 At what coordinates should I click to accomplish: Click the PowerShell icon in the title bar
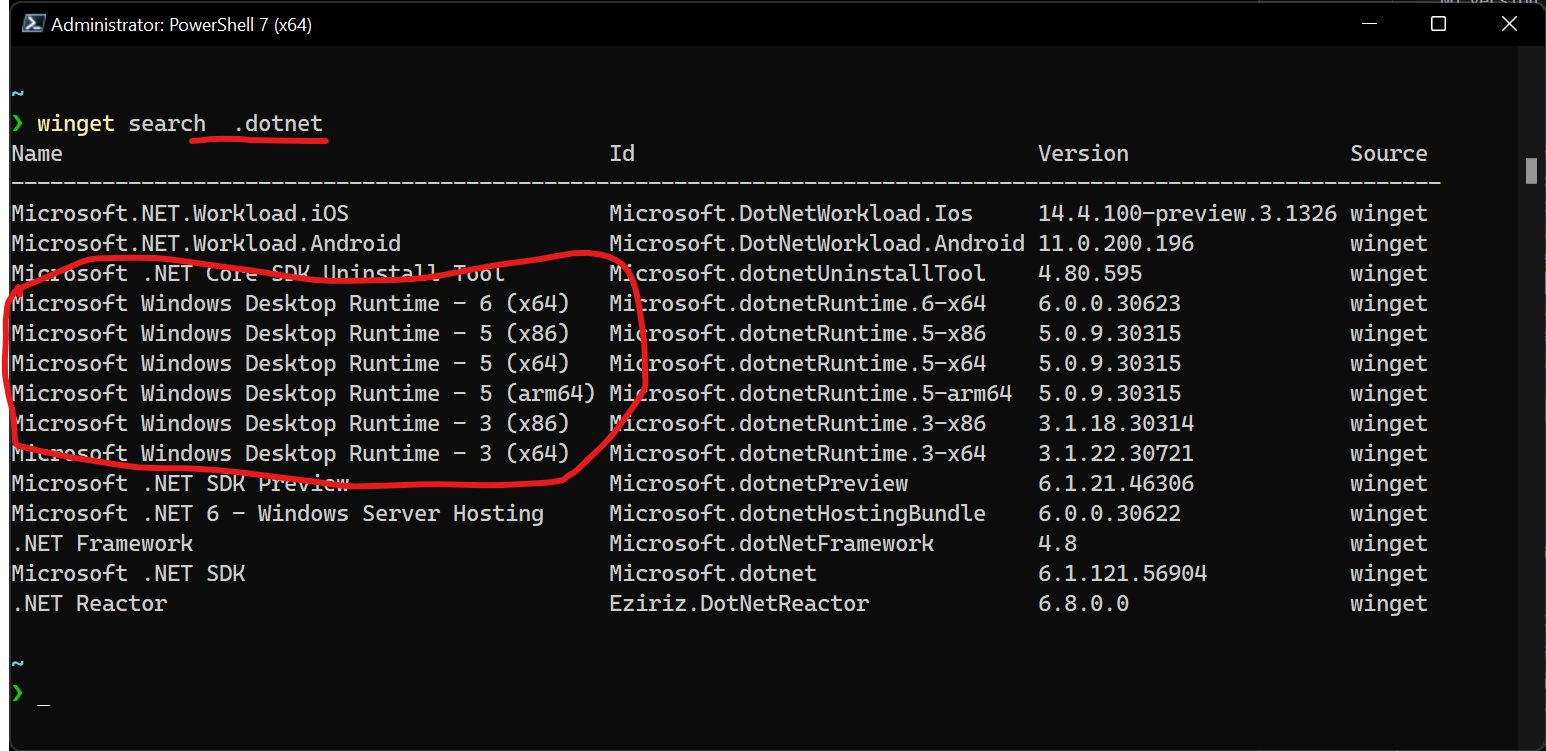(x=33, y=23)
